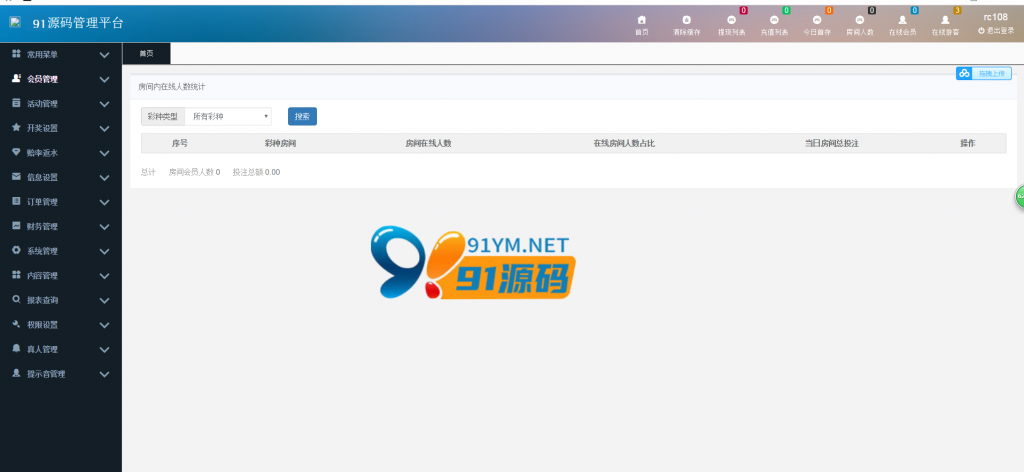Click the 3 badge above 在线游客

[x=957, y=10]
